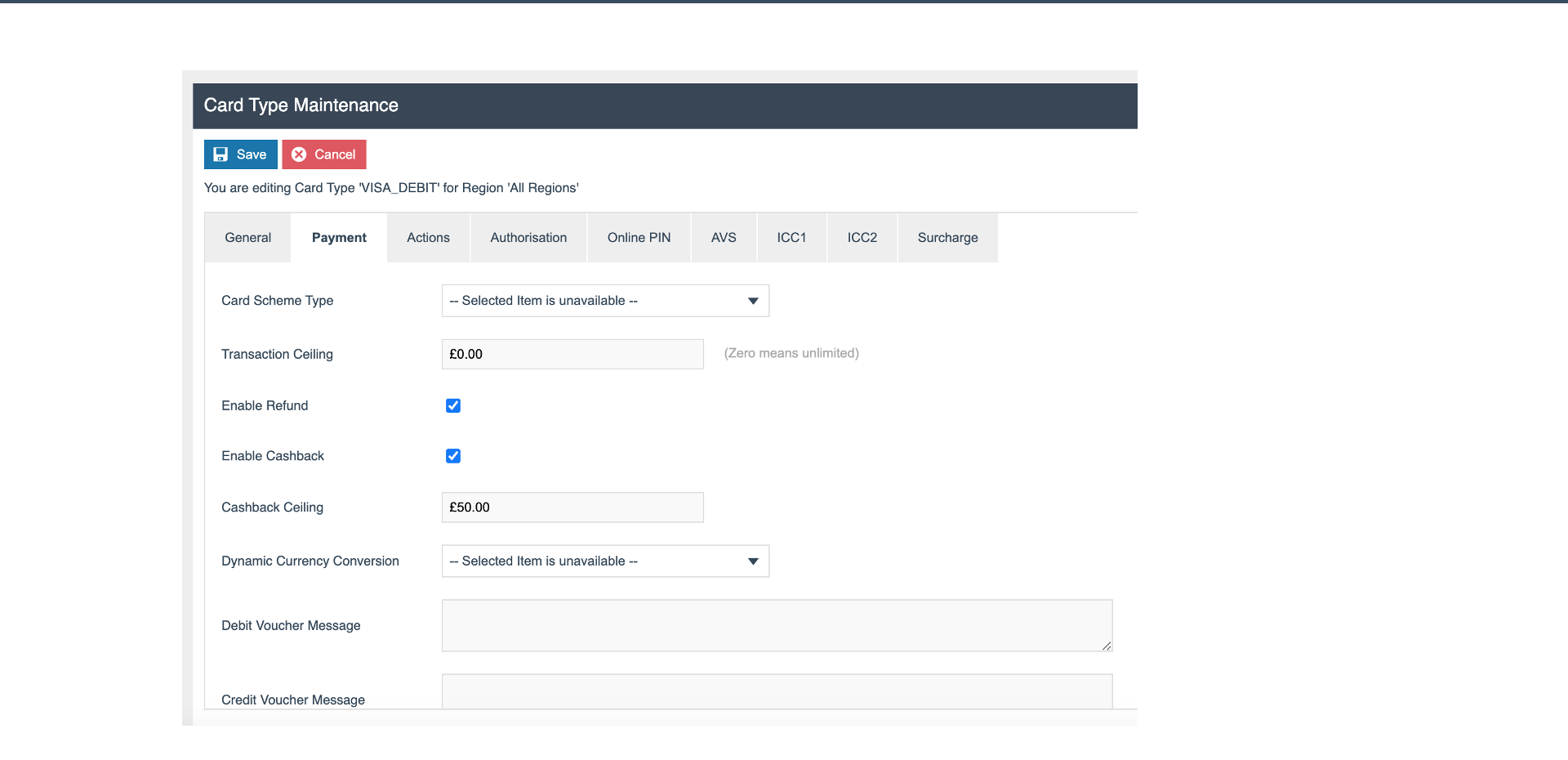1568x760 pixels.
Task: Click the Dynamic Currency Conversion dropdown arrow
Action: [751, 561]
